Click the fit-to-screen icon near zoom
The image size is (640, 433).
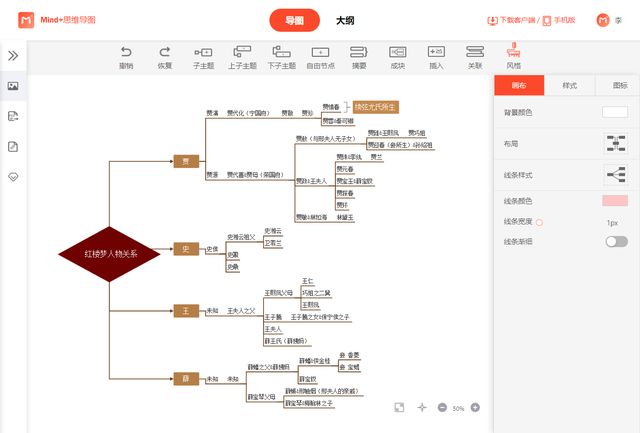pyautogui.click(x=399, y=407)
